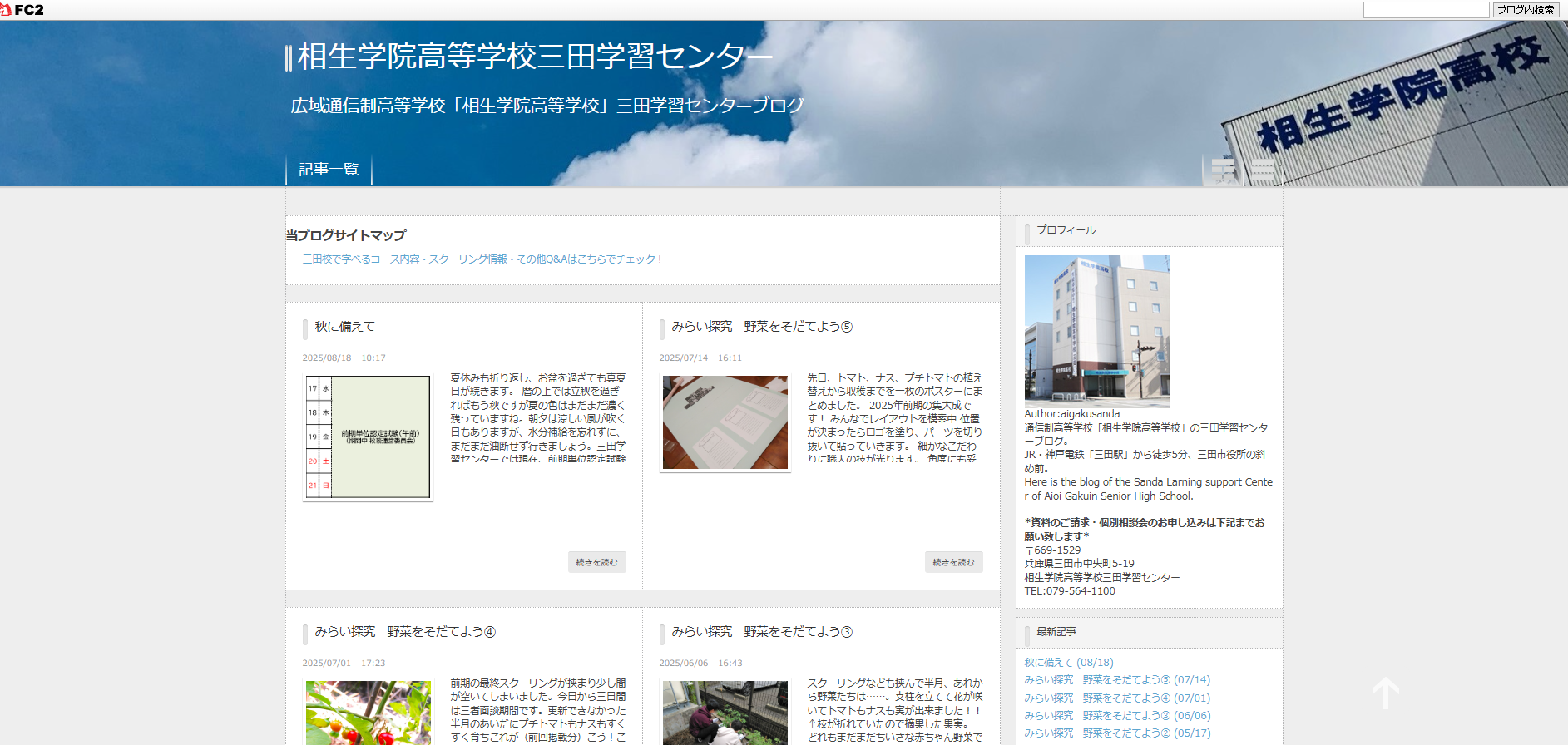
Task: Open the tomato plant photo thumbnail
Action: pos(368,713)
